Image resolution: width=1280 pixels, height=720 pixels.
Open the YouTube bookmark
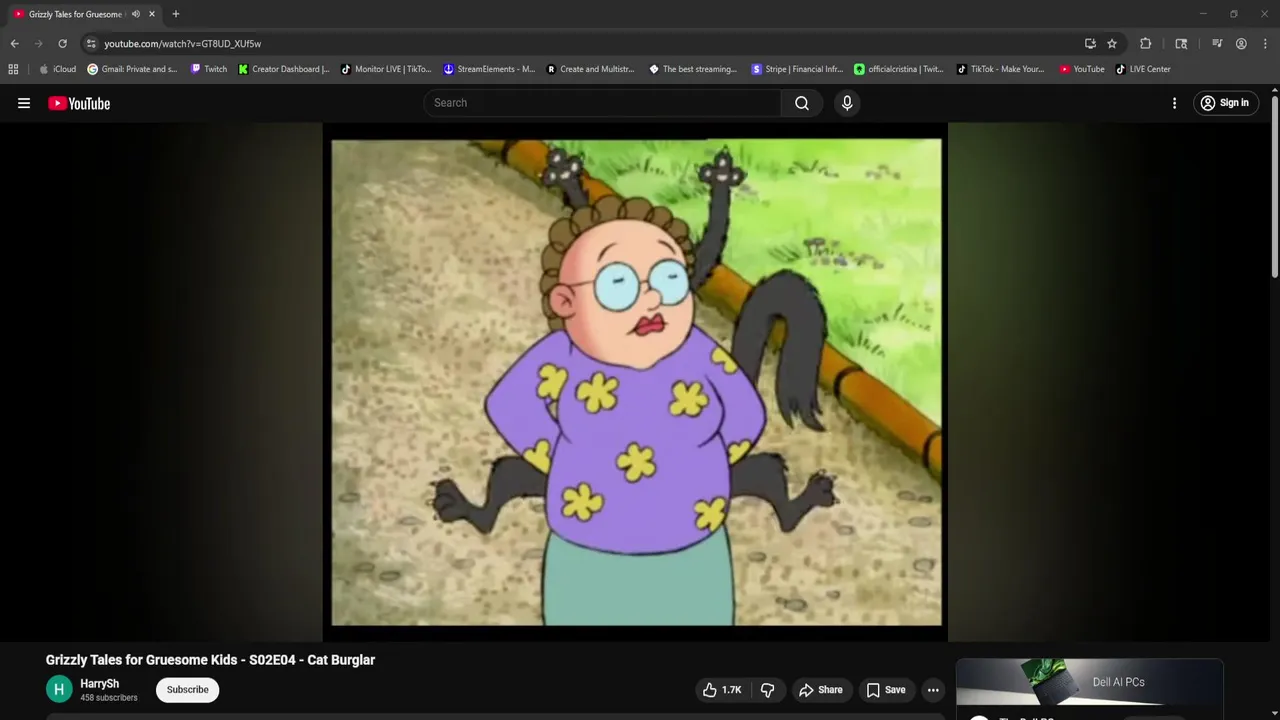coord(1082,69)
